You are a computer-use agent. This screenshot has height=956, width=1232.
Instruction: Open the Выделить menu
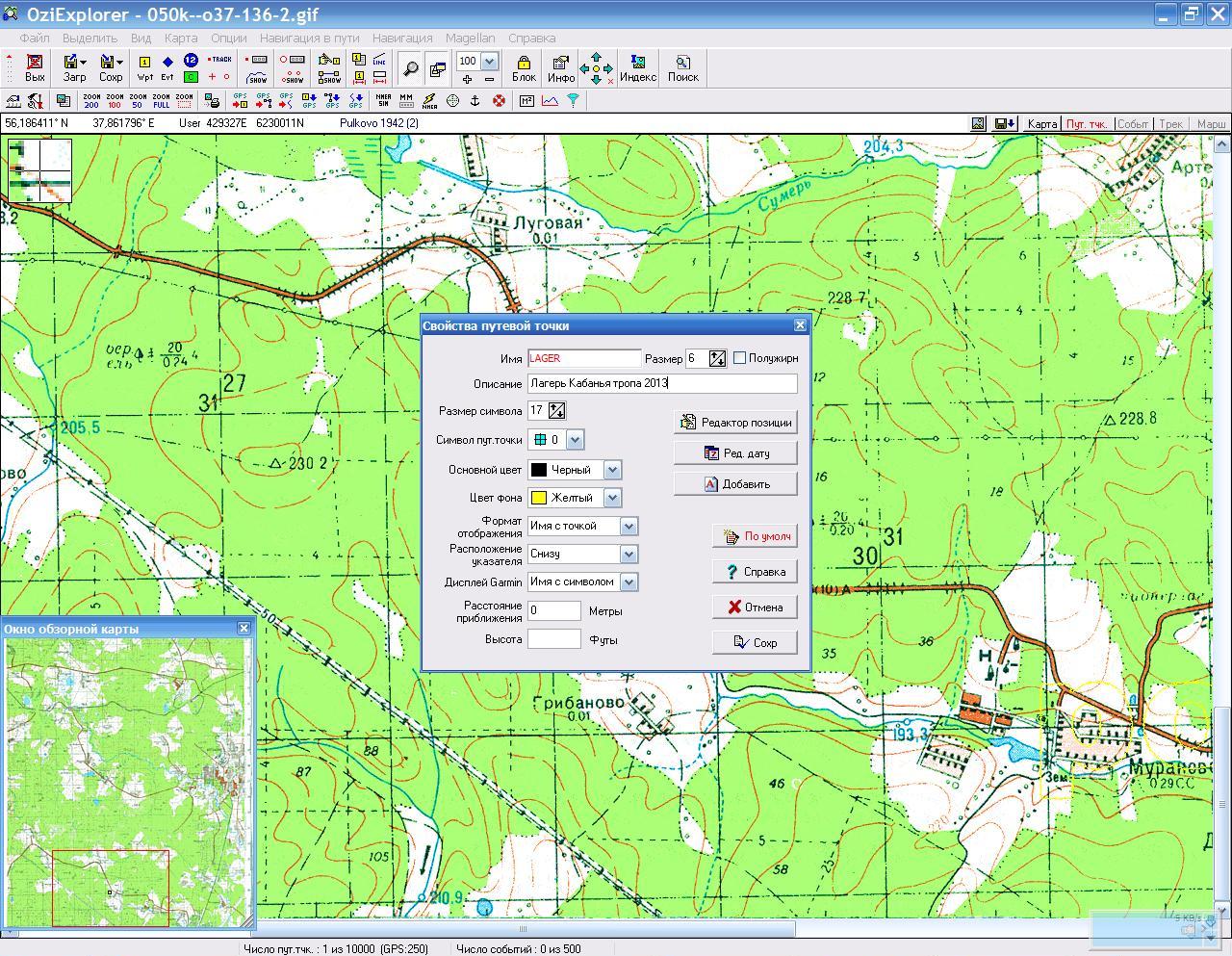90,38
